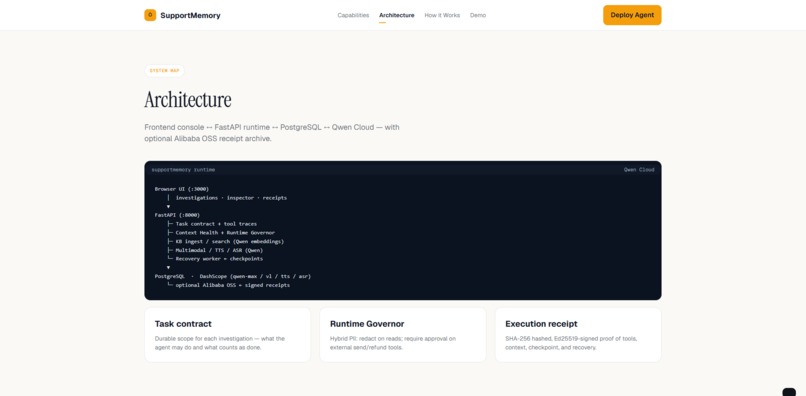Click 'KB ingest / search (Qwen embeddings)' line

coord(229,241)
